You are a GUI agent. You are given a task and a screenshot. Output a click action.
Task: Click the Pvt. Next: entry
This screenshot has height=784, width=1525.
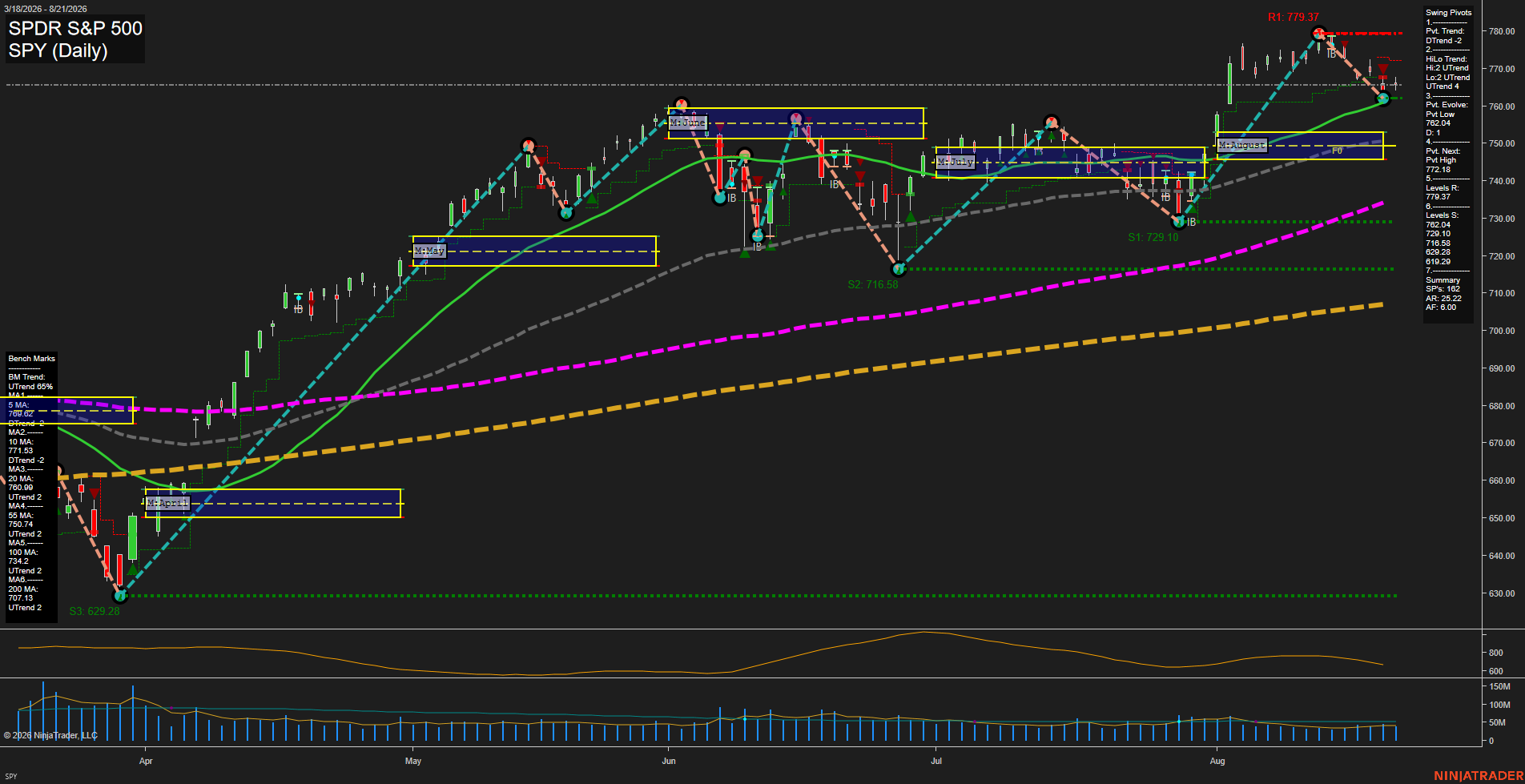(x=1443, y=151)
